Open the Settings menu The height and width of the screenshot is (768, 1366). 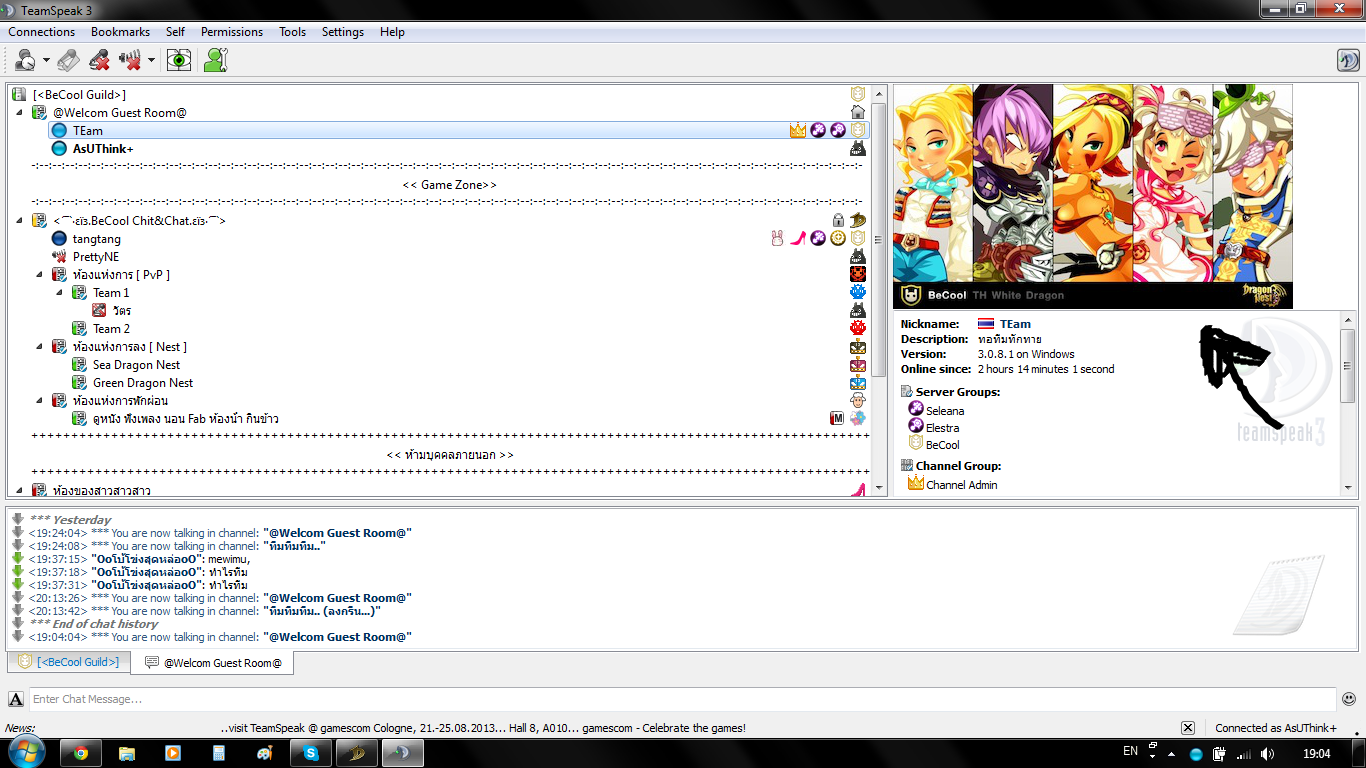coord(343,32)
